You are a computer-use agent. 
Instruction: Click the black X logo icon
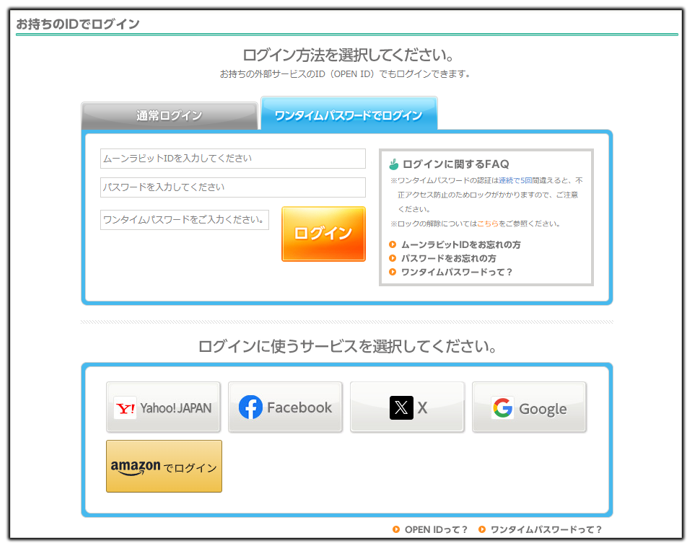pyautogui.click(x=401, y=407)
